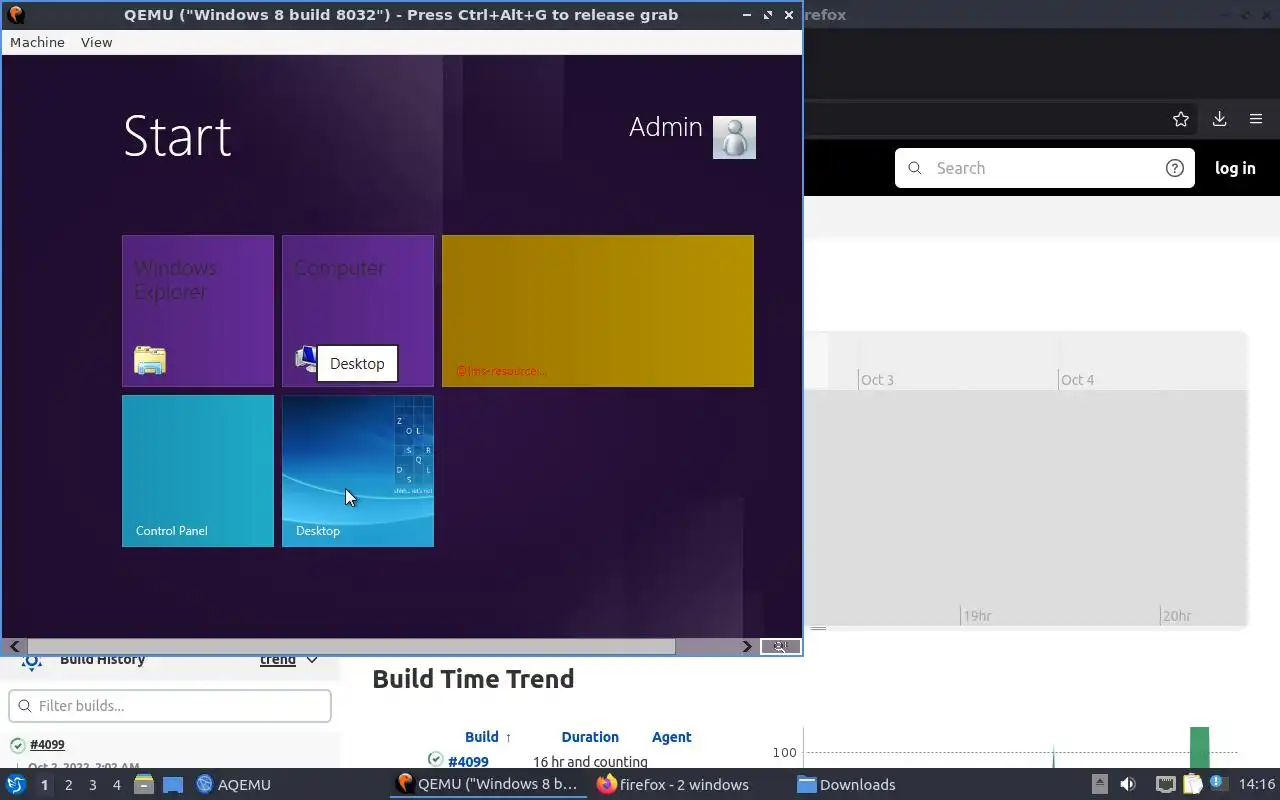Switch to workspace 1 in the pager
The width and height of the screenshot is (1280, 800).
tap(44, 785)
